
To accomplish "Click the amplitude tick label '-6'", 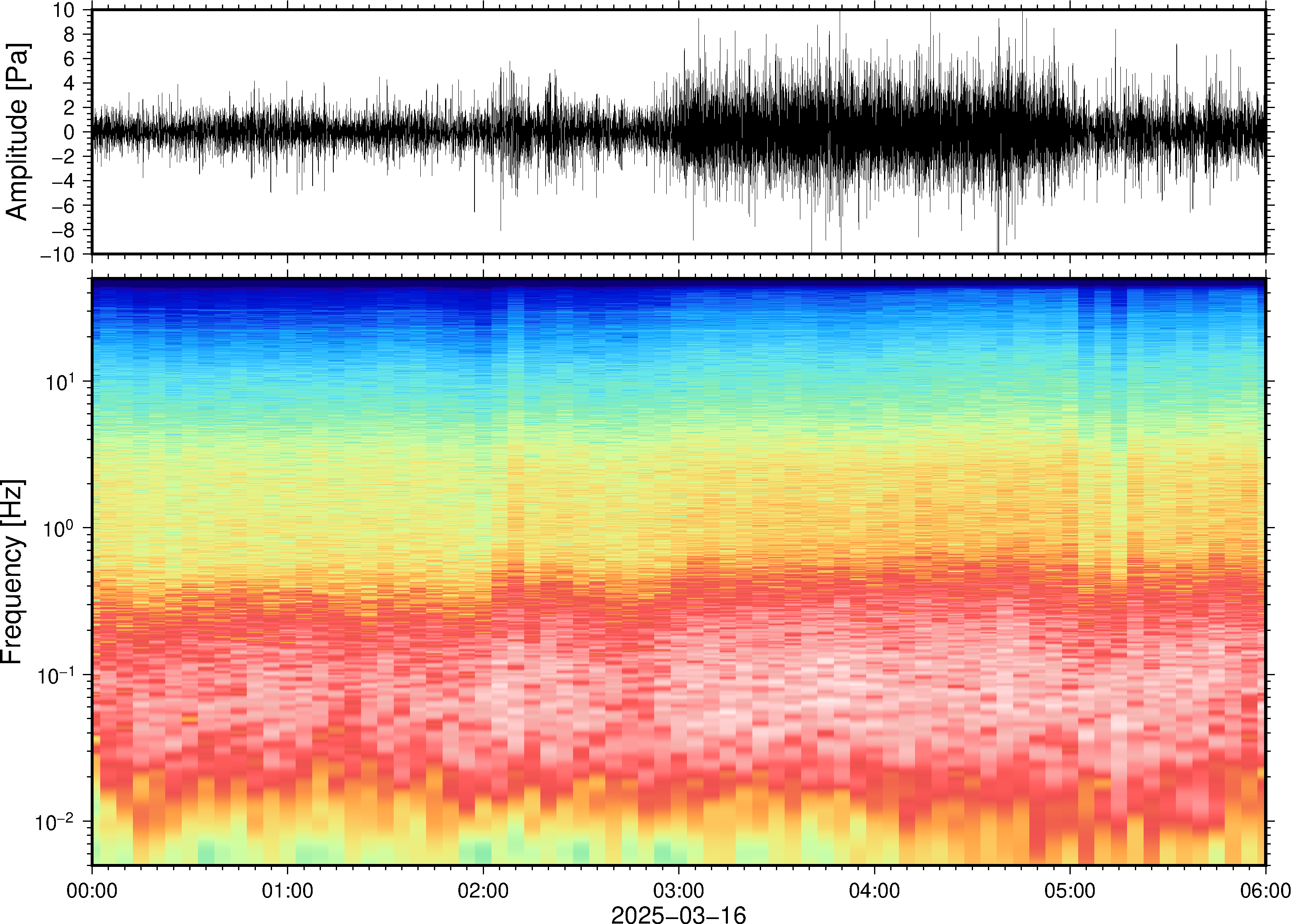I will (x=63, y=206).
